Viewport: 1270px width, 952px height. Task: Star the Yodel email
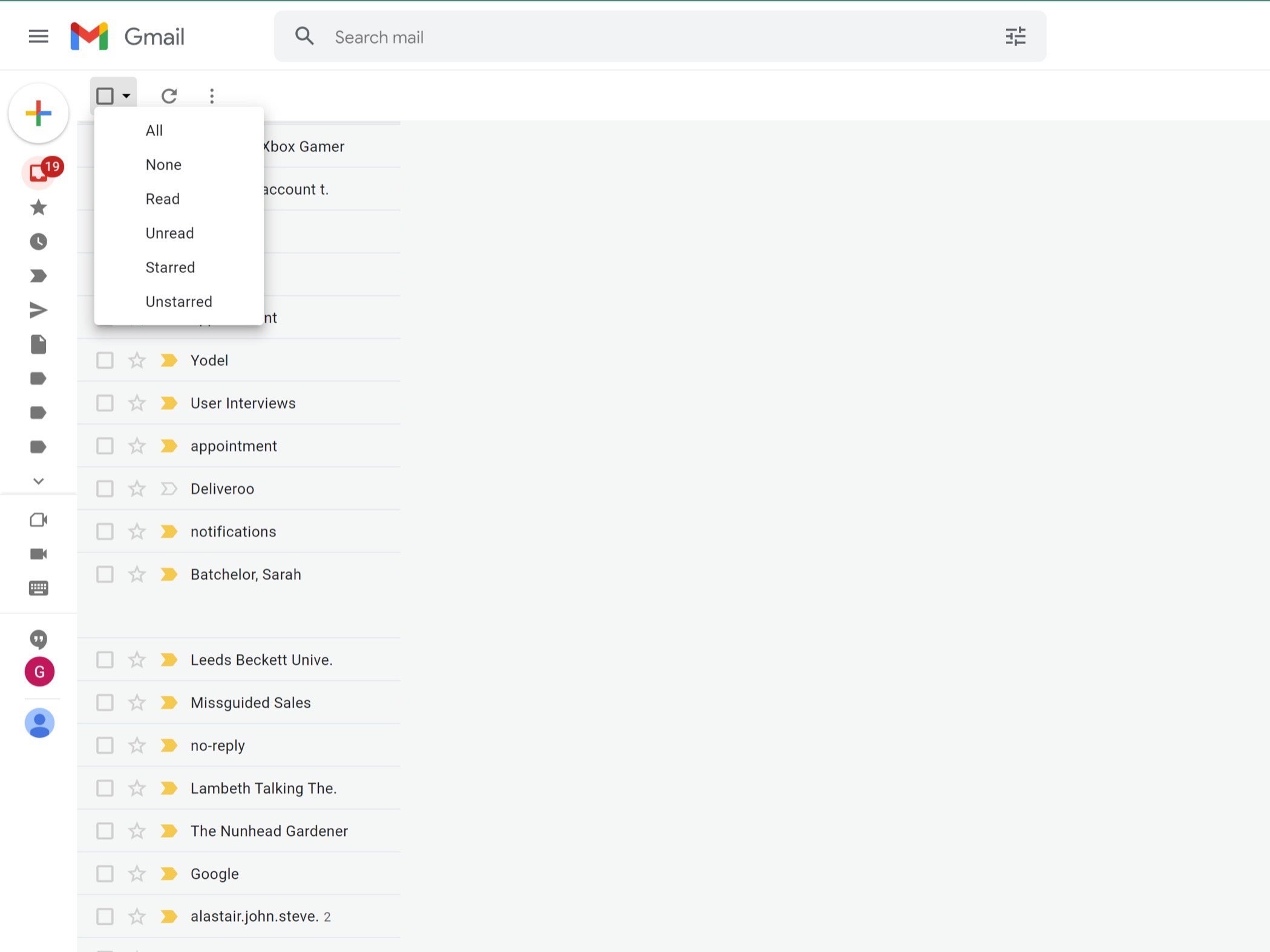coord(137,360)
